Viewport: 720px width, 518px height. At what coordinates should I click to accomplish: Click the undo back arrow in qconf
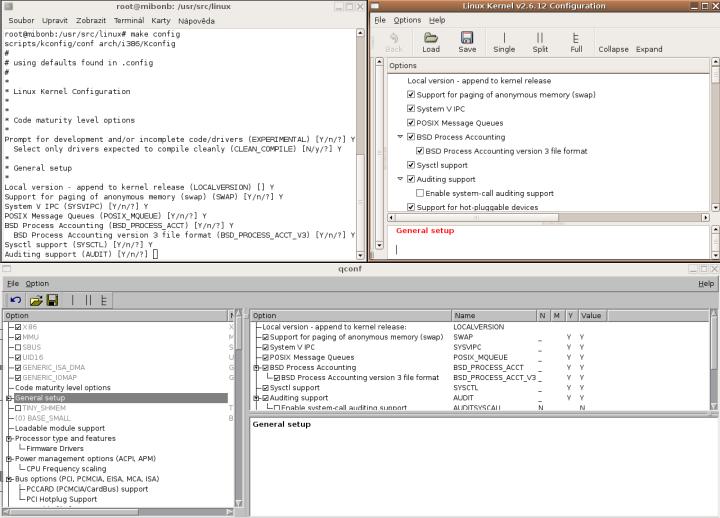pyautogui.click(x=16, y=300)
